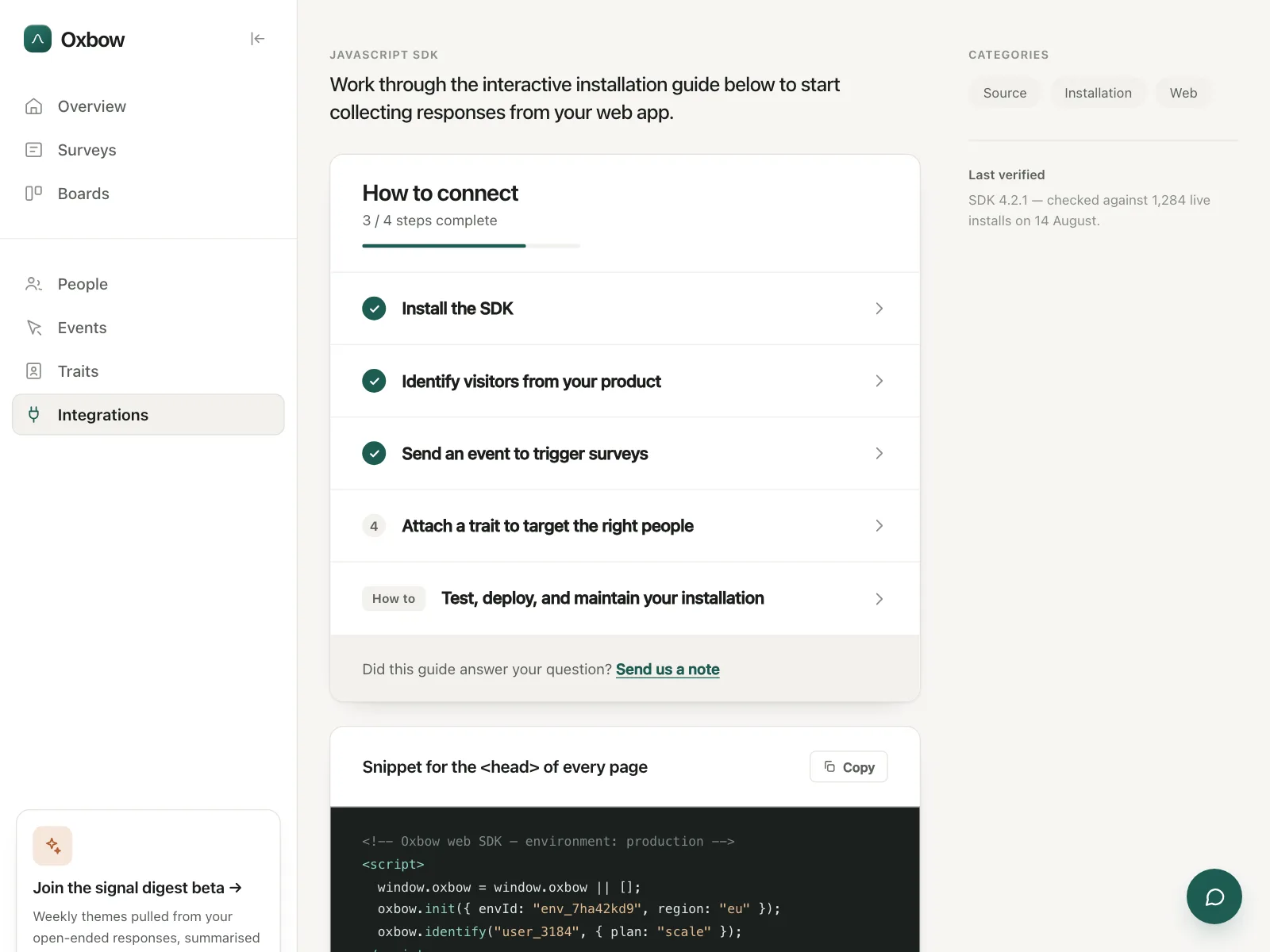Click the Did this guide answer question text
The height and width of the screenshot is (952, 1270).
487,670
